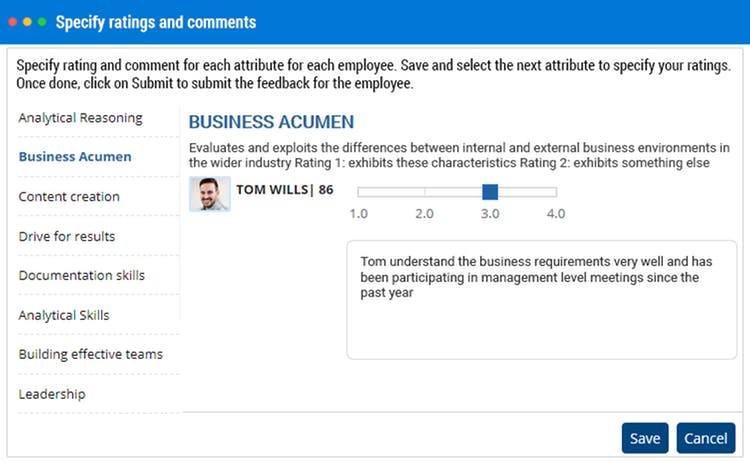Set rating slider to 1.0 position

pos(359,191)
